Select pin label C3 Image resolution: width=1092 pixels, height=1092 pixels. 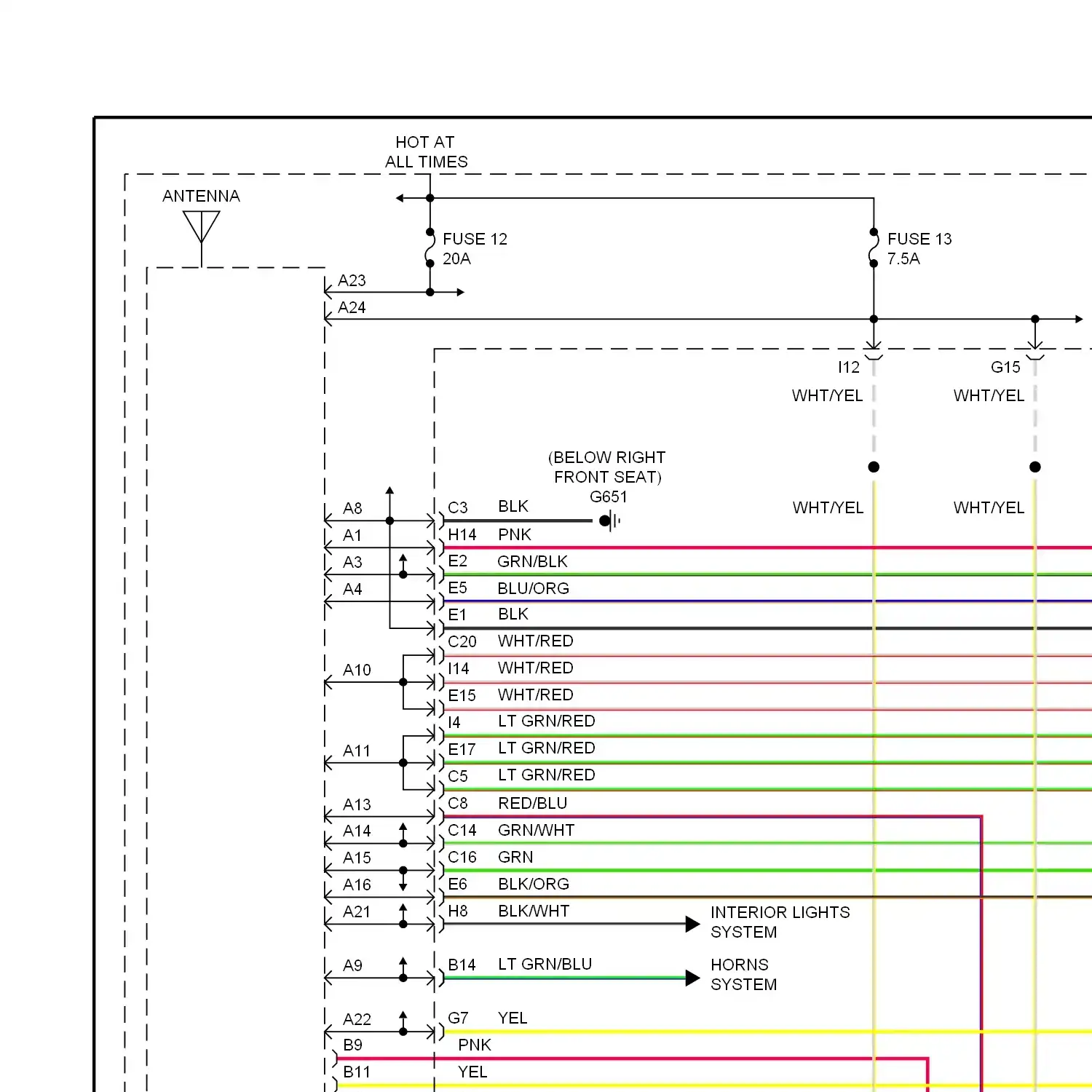pos(458,507)
